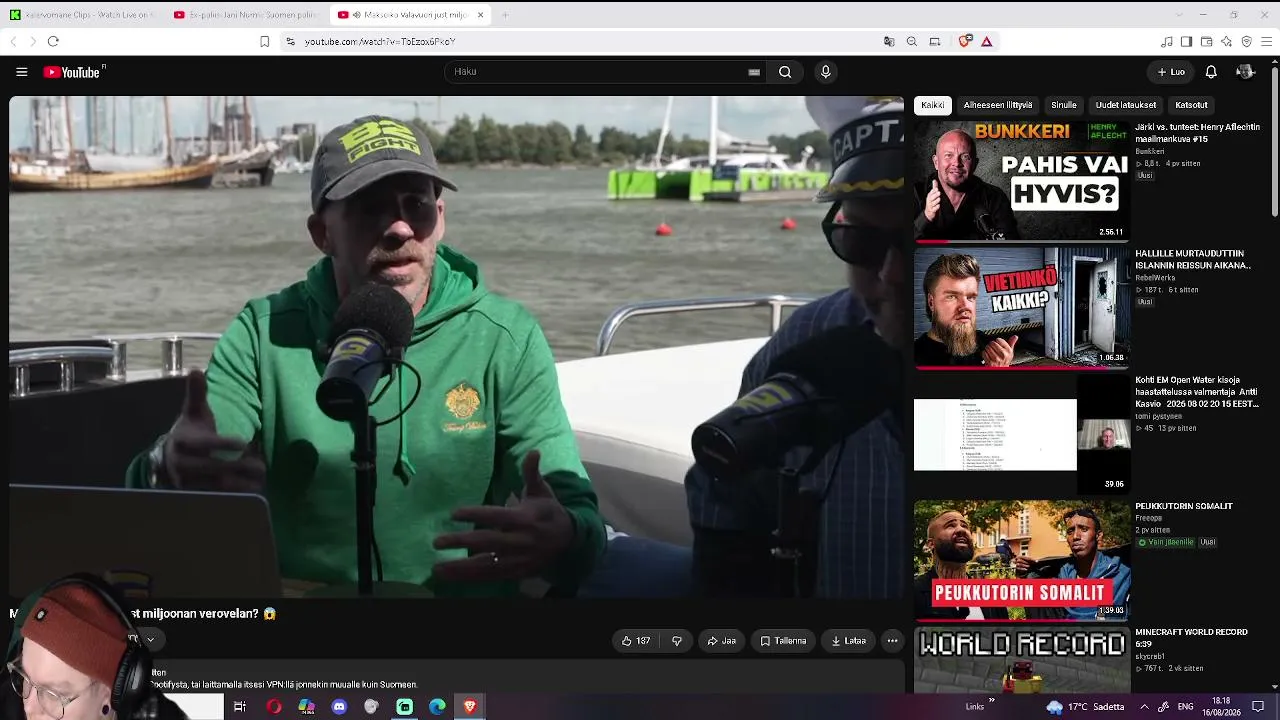Open Discord from the taskbar

click(x=339, y=707)
